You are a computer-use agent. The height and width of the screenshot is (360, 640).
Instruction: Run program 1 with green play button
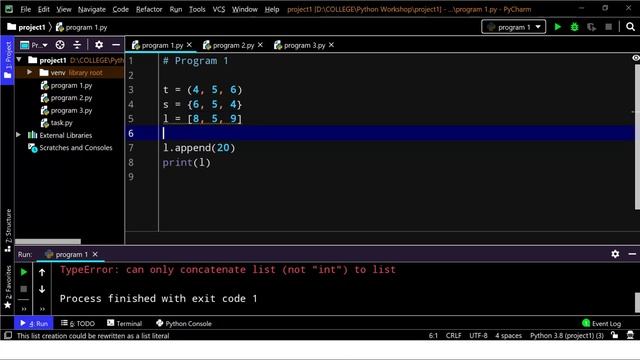click(558, 27)
